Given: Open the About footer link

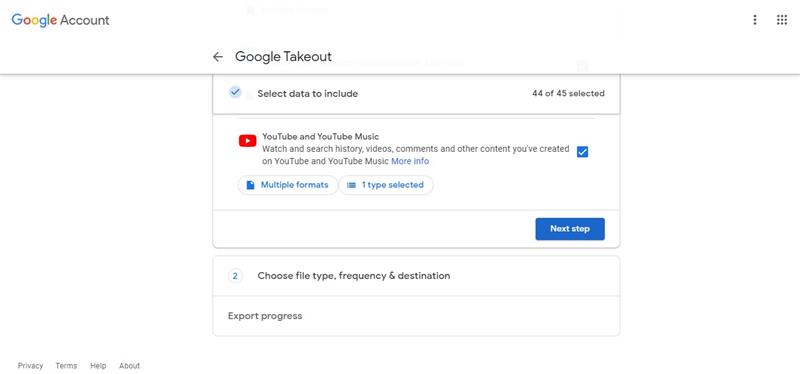Looking at the screenshot, I should tap(130, 366).
